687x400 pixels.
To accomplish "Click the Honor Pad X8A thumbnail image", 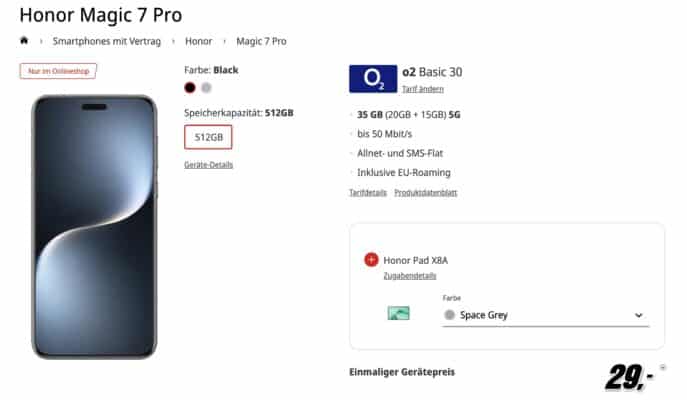I will pyautogui.click(x=399, y=313).
